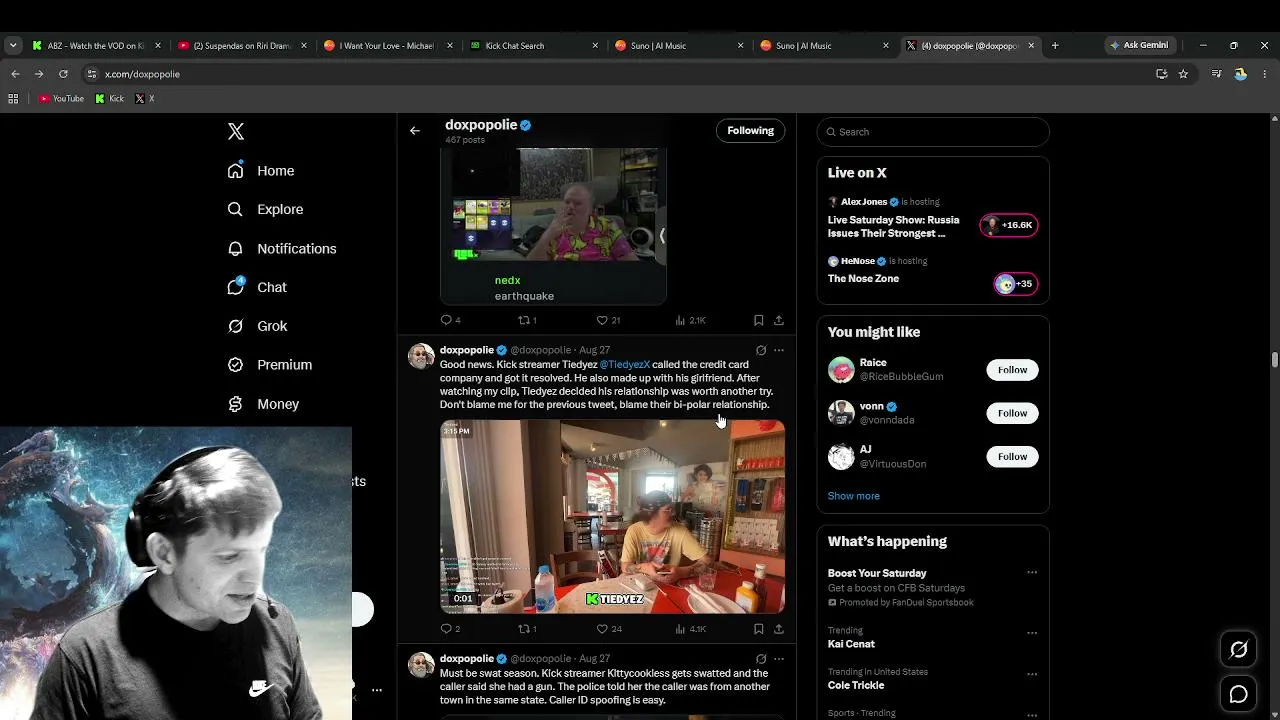Open more options for Cole Trickle trend
1280x720 pixels.
pyautogui.click(x=1032, y=674)
